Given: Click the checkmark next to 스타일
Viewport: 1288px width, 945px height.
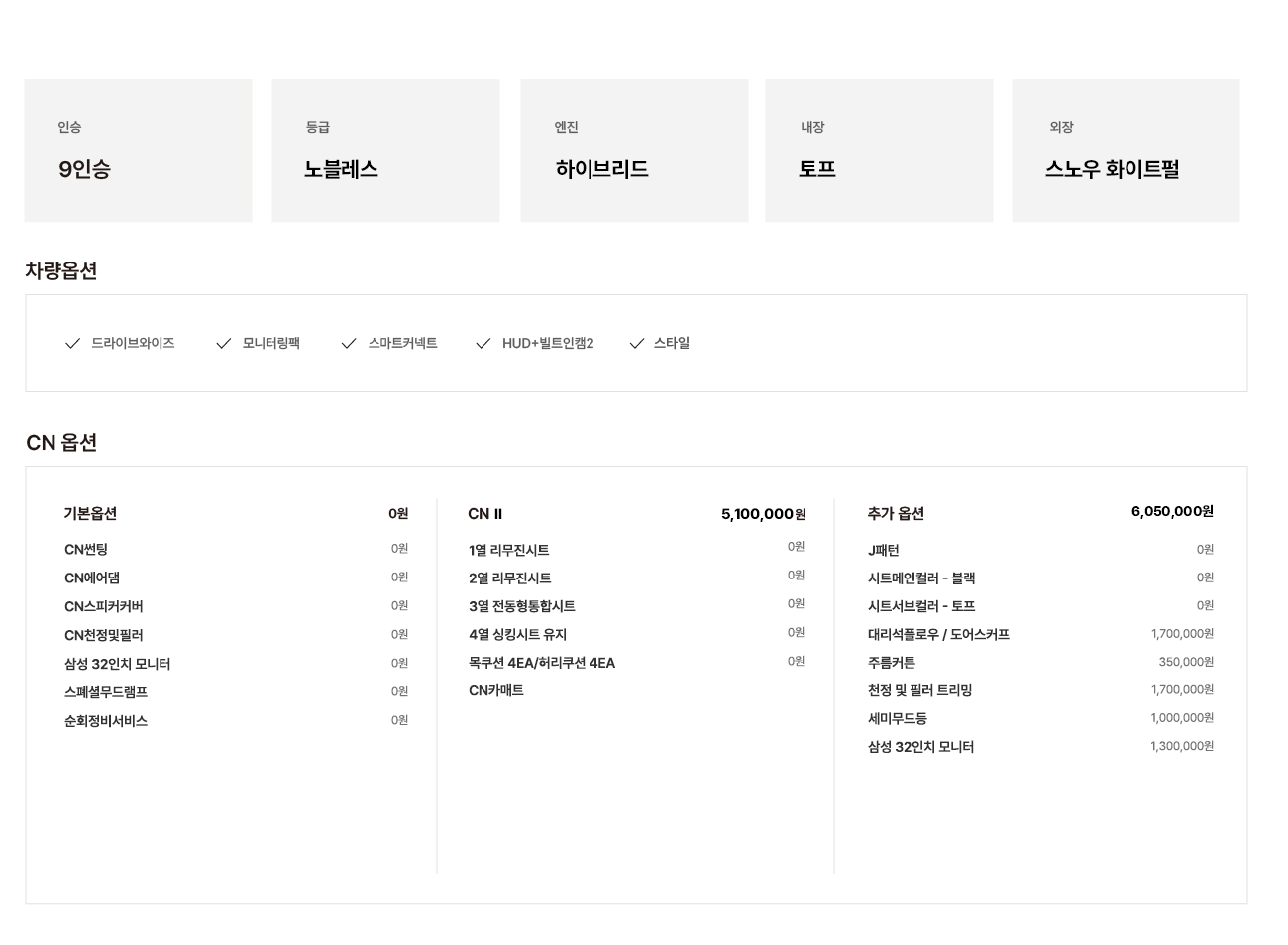Looking at the screenshot, I should click(x=636, y=344).
